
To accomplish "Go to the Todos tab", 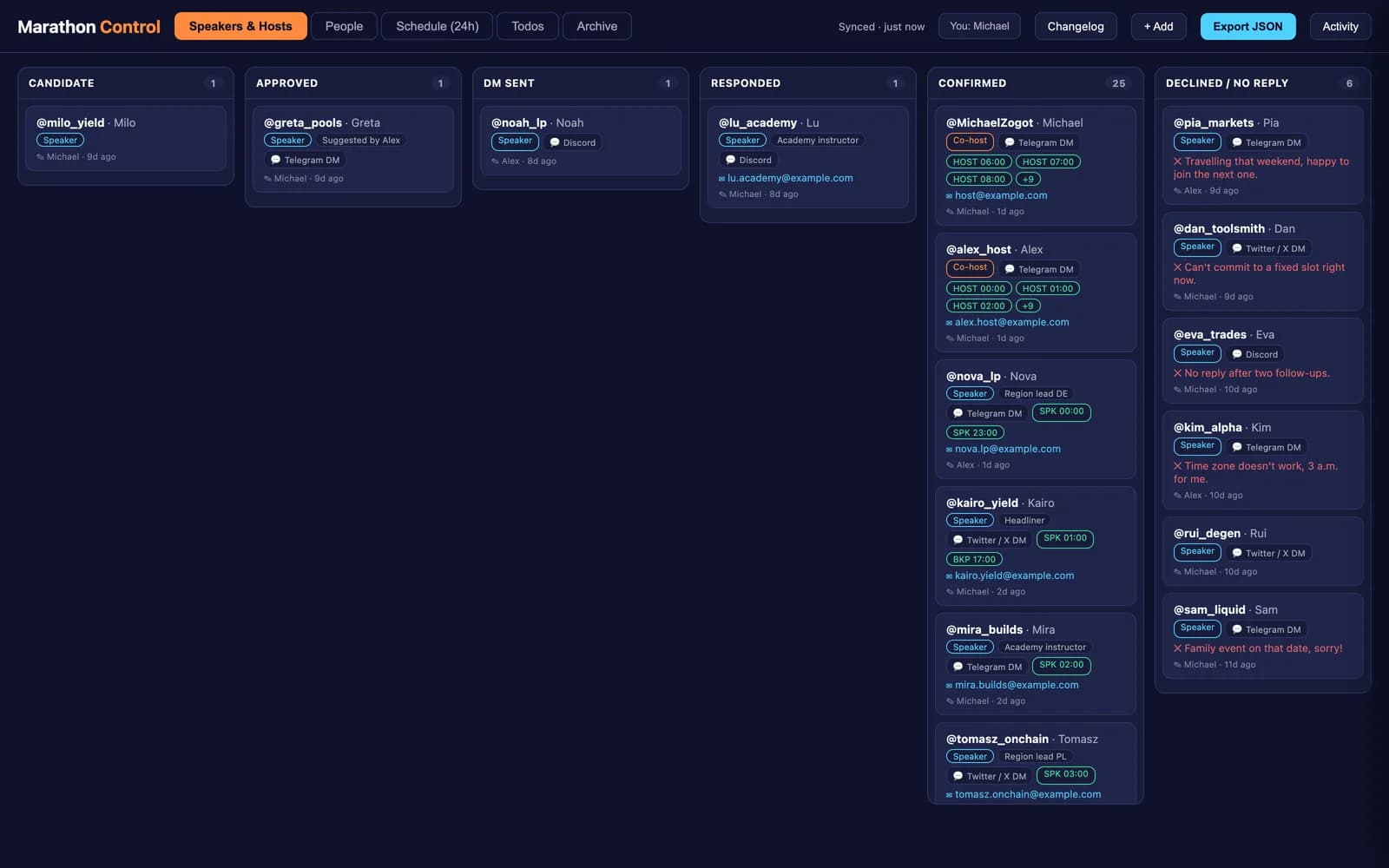I will click(x=528, y=26).
